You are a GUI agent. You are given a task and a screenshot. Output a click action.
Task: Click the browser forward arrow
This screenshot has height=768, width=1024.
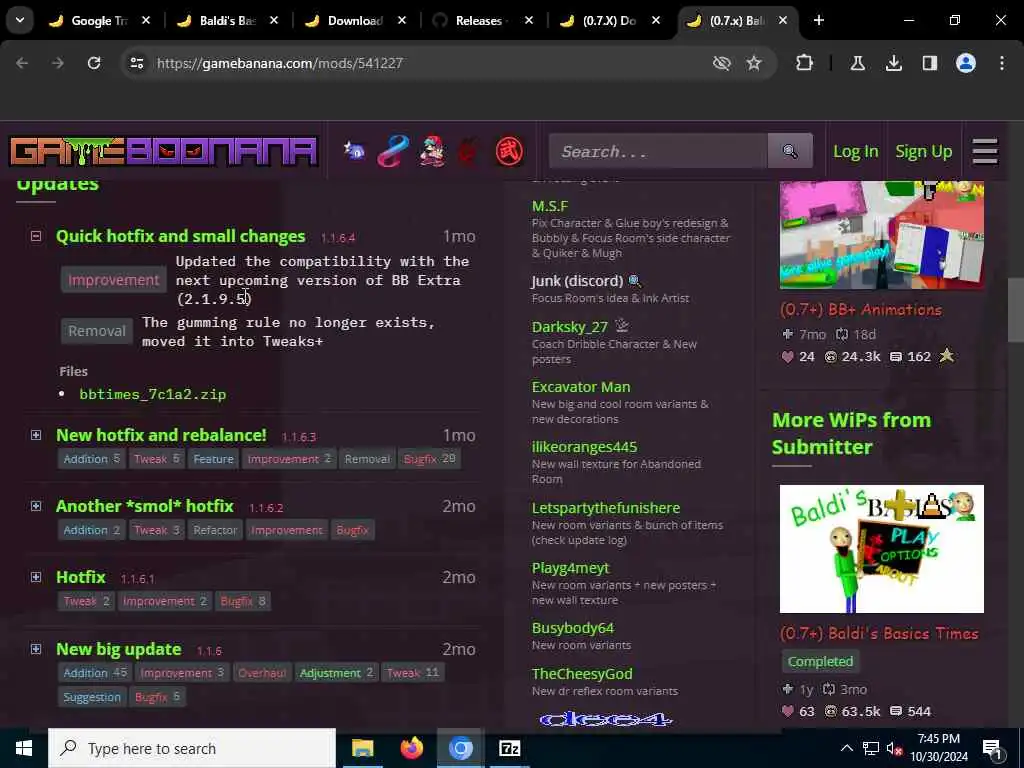(x=58, y=63)
